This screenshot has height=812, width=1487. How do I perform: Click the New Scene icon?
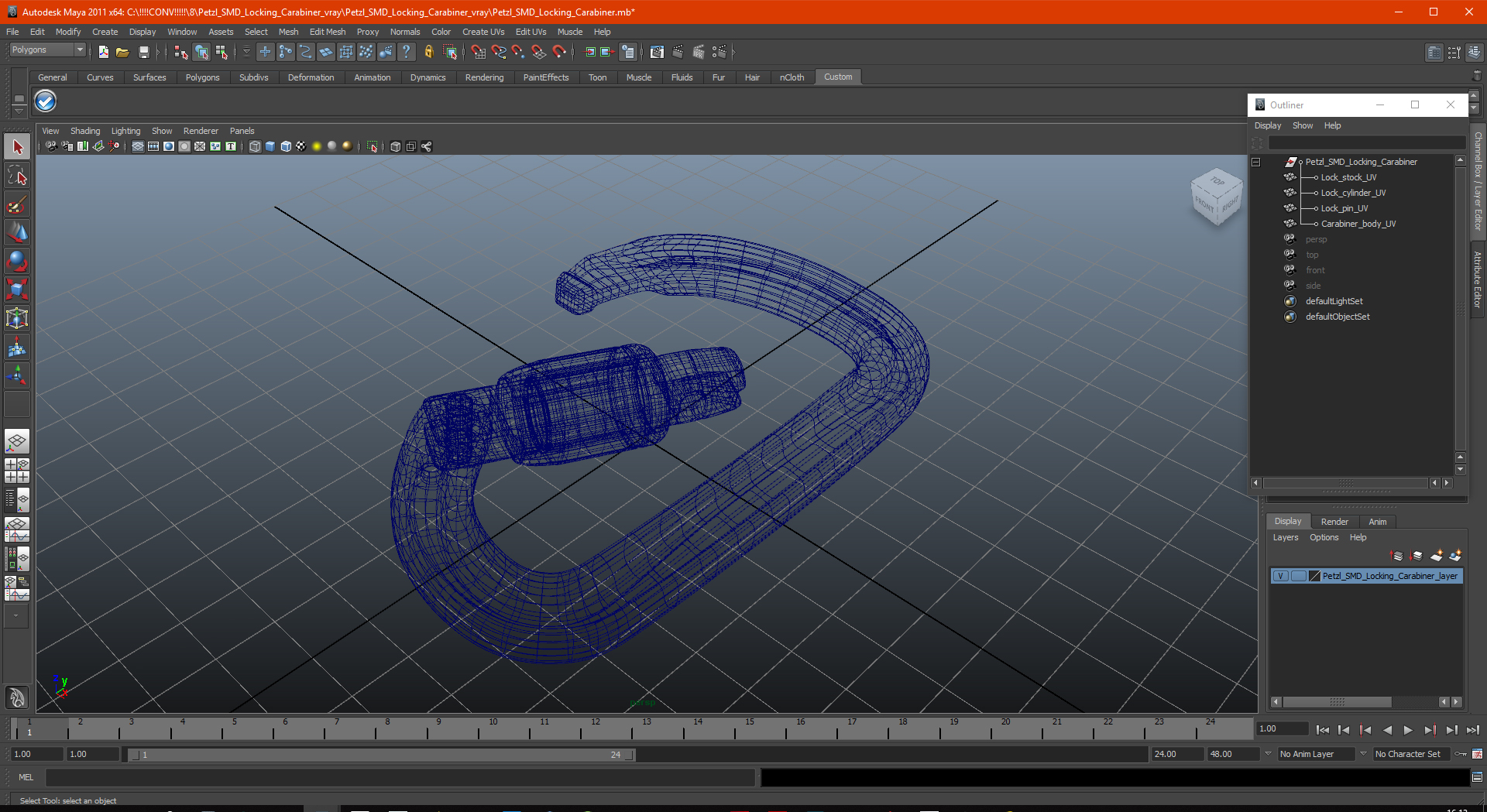point(103,52)
